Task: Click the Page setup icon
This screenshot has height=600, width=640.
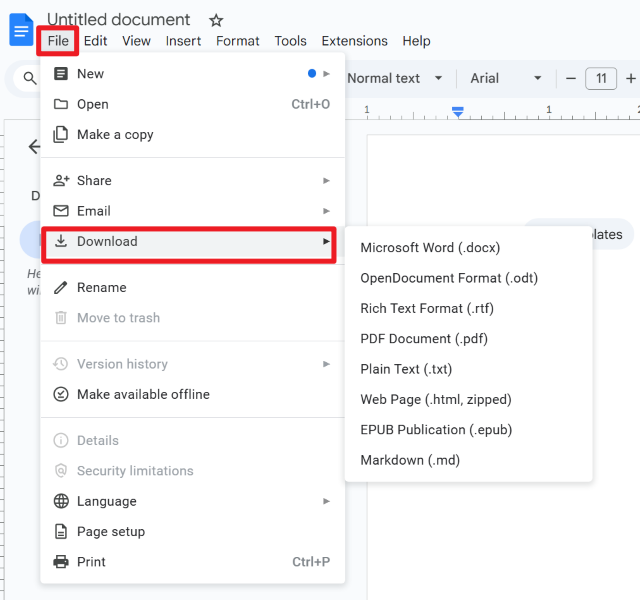Action: click(61, 532)
